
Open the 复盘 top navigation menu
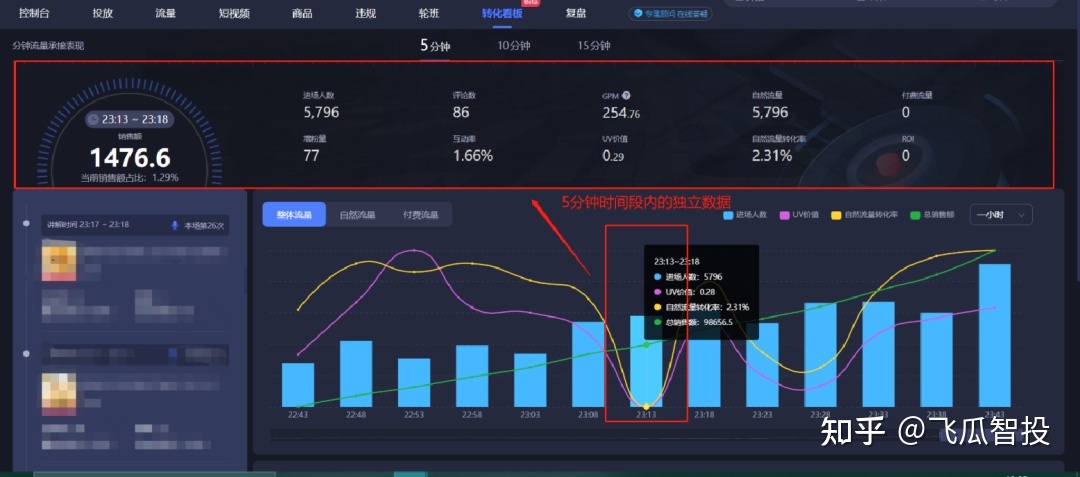pyautogui.click(x=576, y=14)
